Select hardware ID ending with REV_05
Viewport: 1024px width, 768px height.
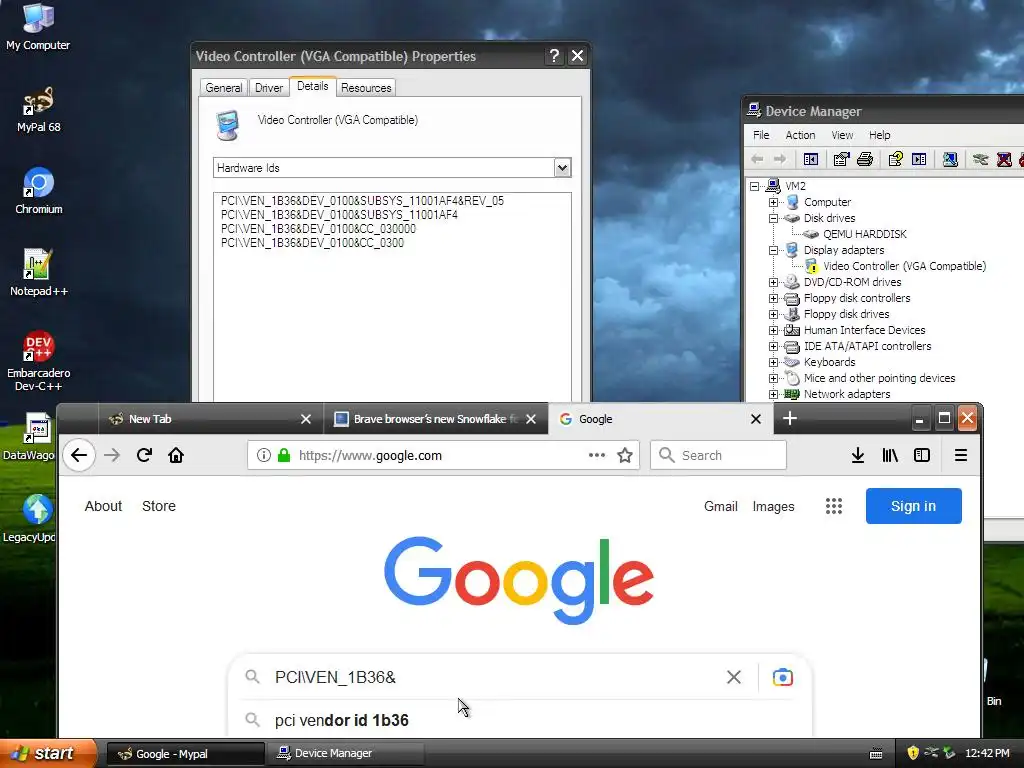click(x=362, y=200)
